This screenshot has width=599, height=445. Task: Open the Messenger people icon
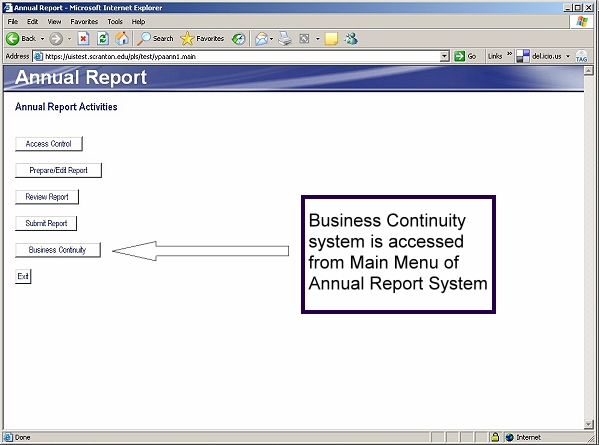pyautogui.click(x=351, y=39)
